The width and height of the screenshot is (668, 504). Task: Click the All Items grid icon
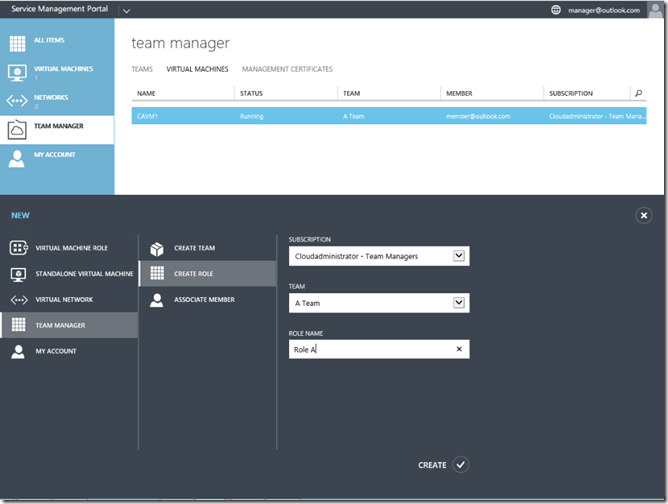(x=17, y=43)
